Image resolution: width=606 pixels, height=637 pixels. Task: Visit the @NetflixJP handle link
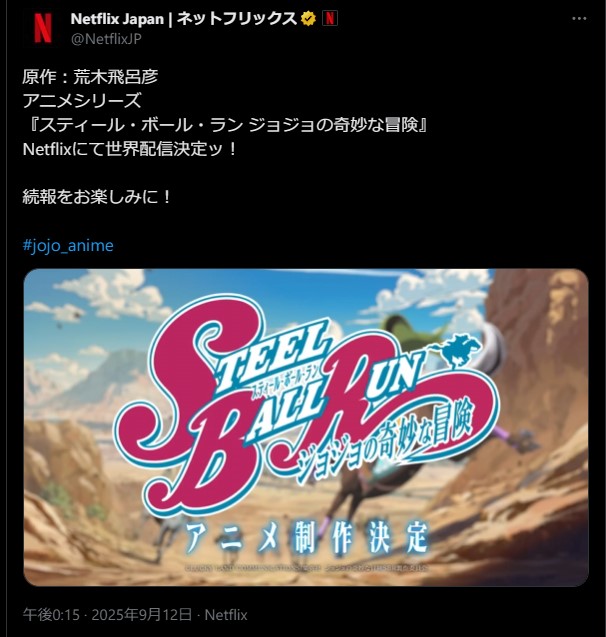pos(106,39)
